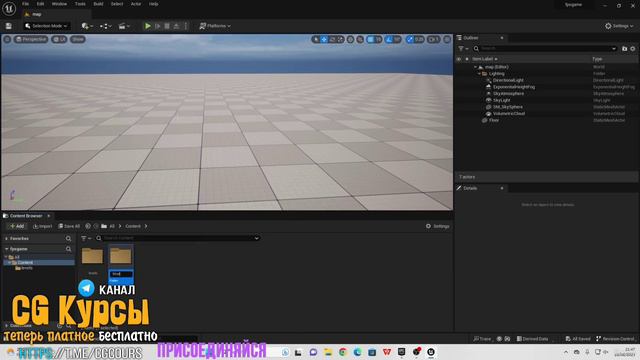Click Import in Content Browser

(x=42, y=226)
